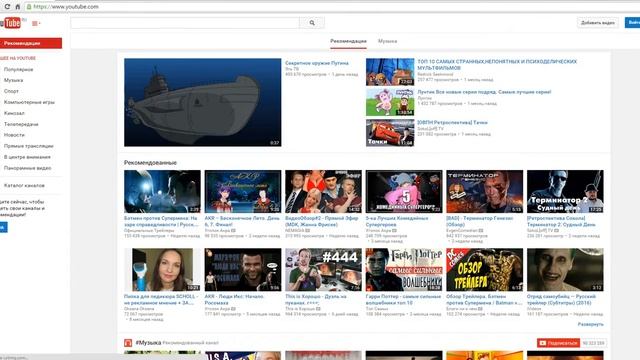Viewport: 640px width, 360px height.
Task: Open the #Музыка channel title link
Action: 148,343
